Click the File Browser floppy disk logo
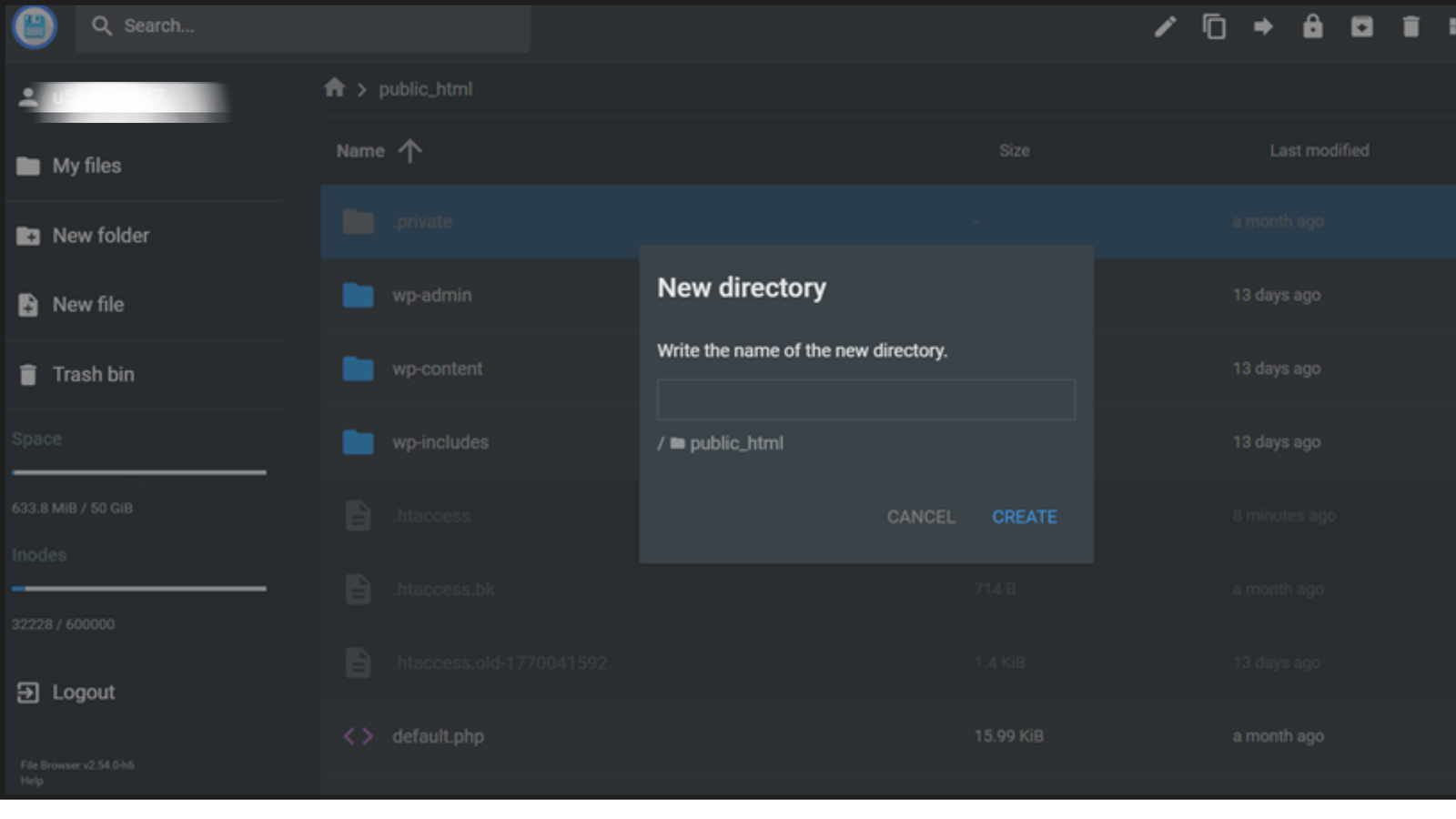Image resolution: width=1456 pixels, height=819 pixels. 35,26
